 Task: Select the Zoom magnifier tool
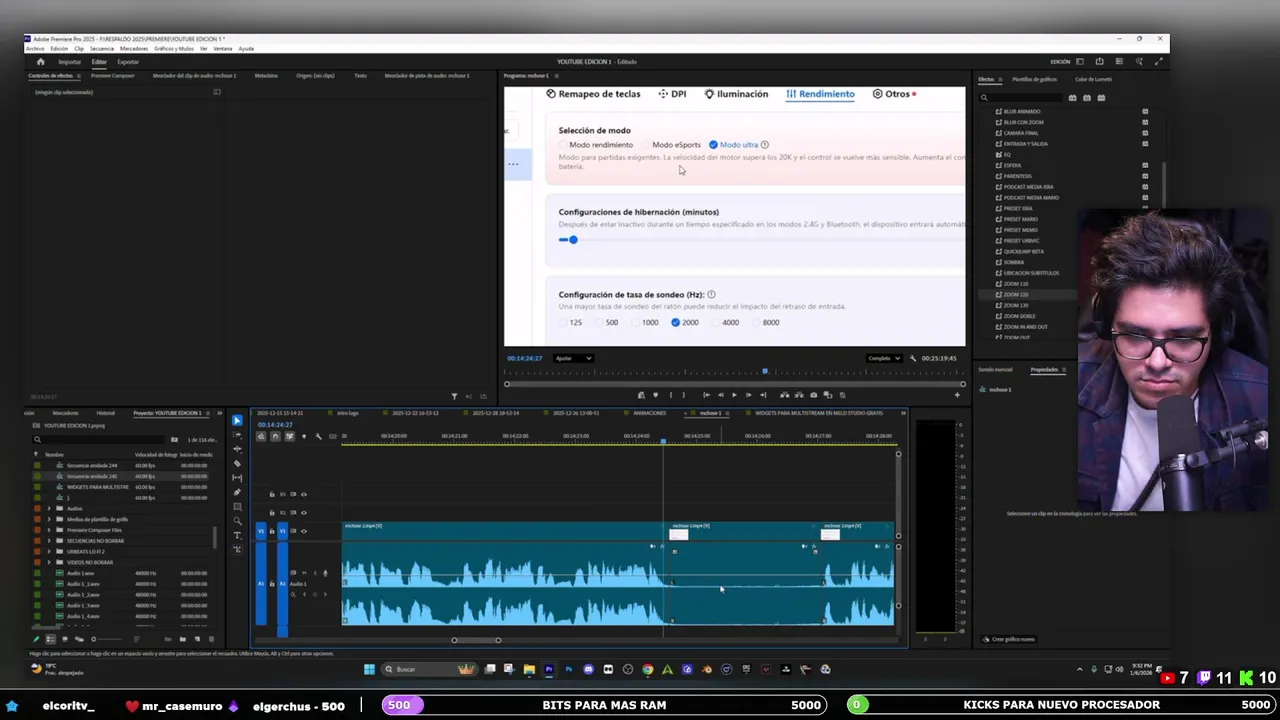[x=237, y=521]
